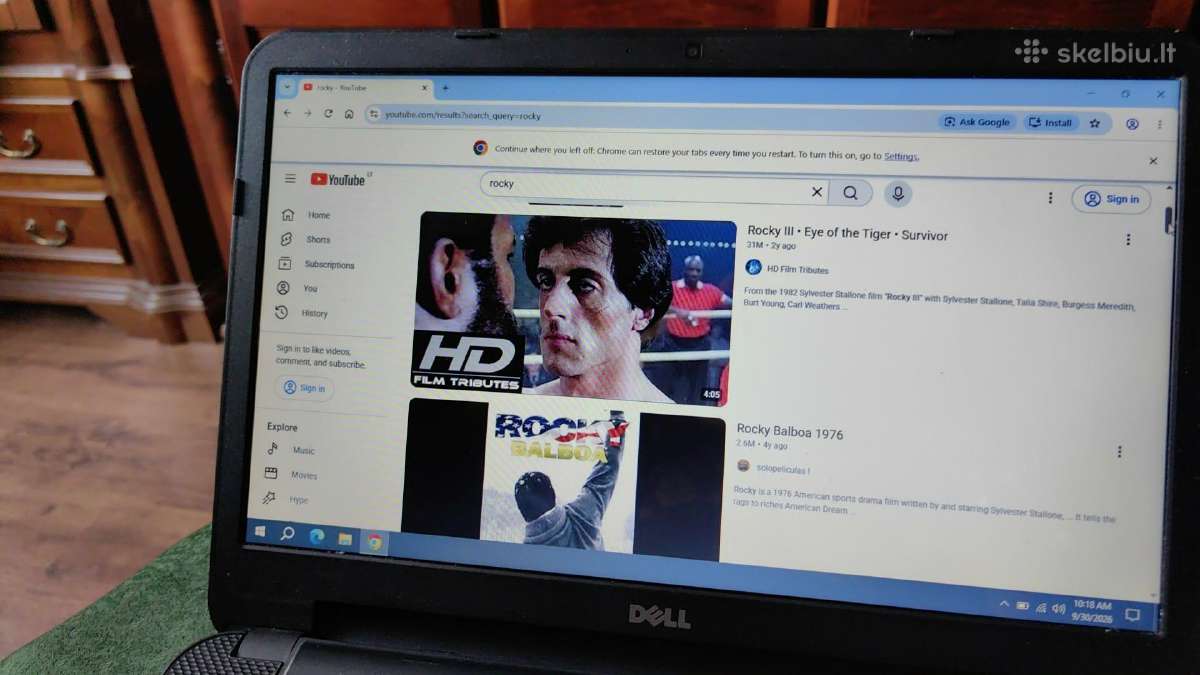Open Music under Explore
This screenshot has width=1200, height=675.
point(292,450)
